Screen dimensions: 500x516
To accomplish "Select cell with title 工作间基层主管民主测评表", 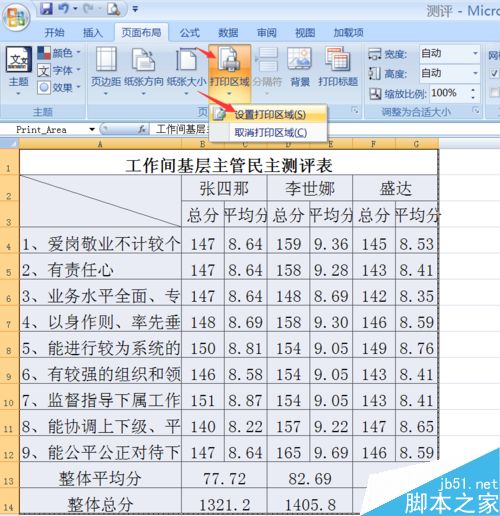I will tap(229, 165).
